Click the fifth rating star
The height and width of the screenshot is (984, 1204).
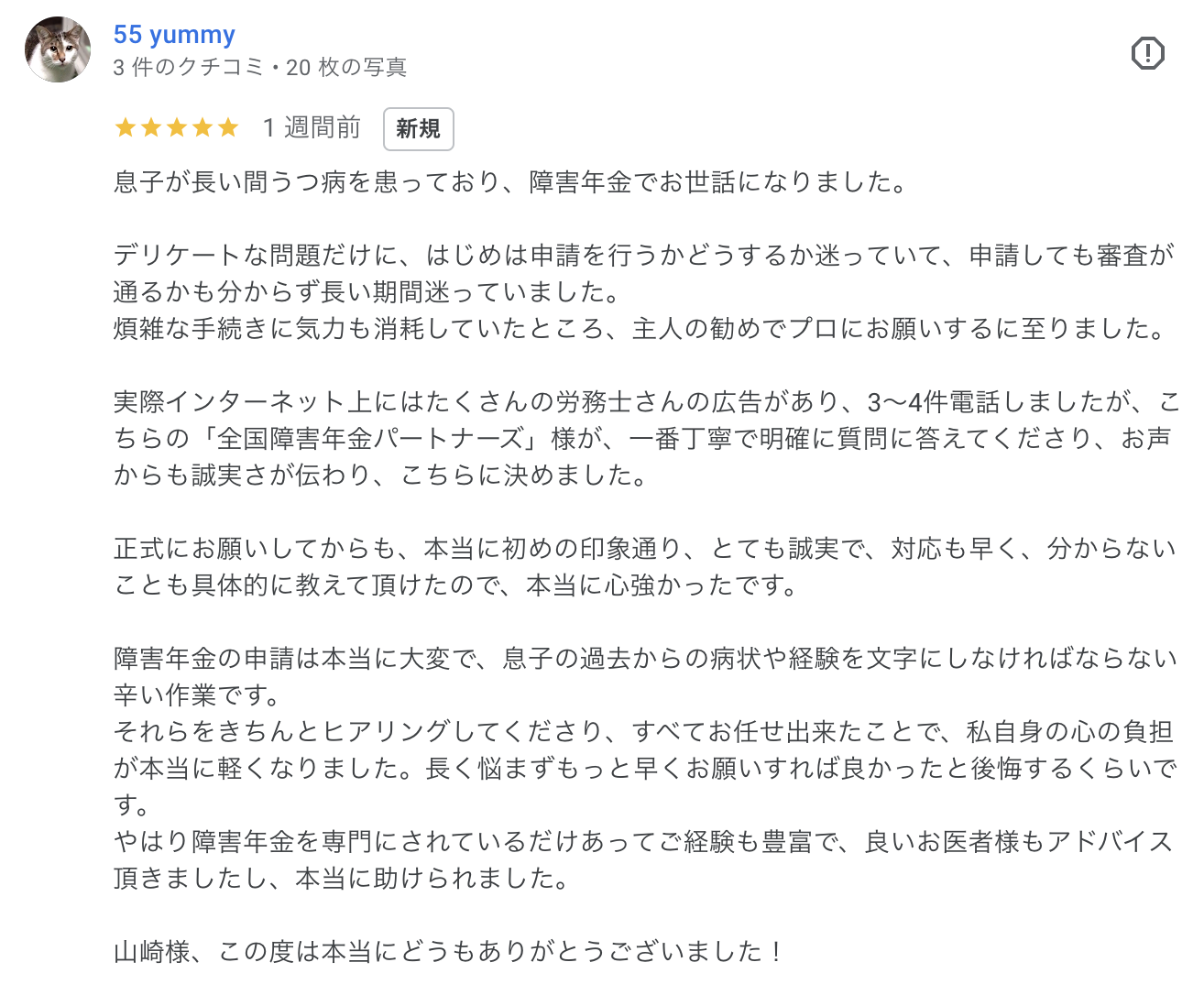point(227,128)
